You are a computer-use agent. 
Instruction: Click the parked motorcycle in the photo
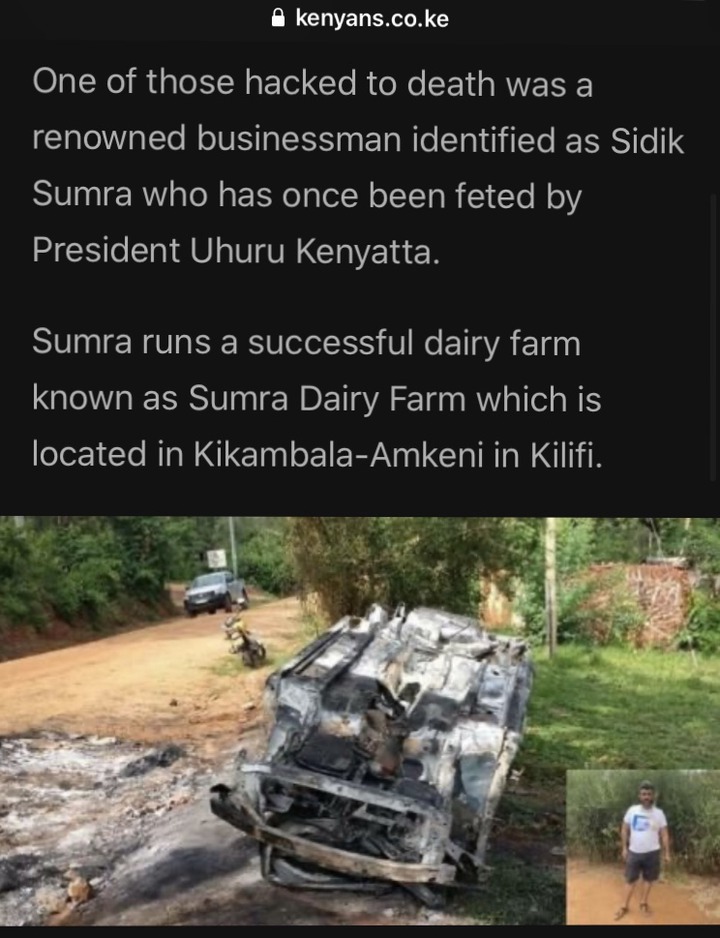(x=245, y=641)
